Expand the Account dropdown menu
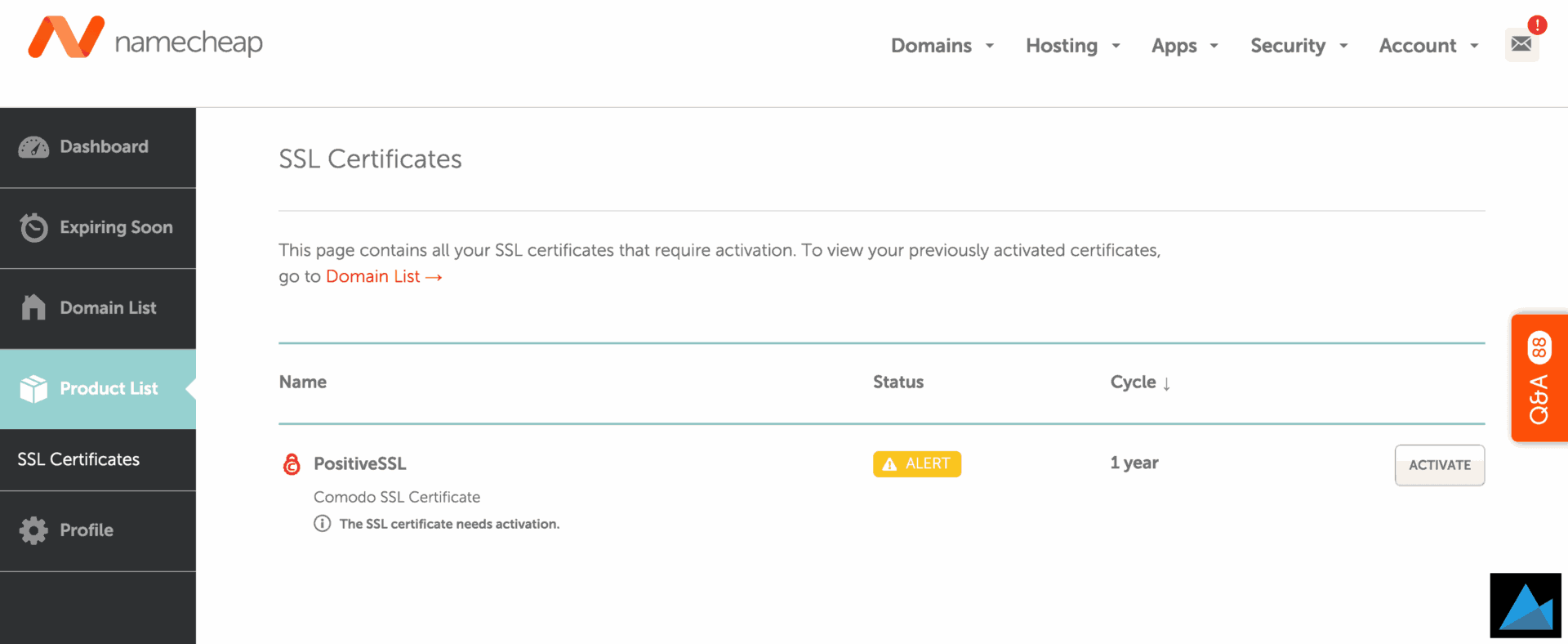 [x=1429, y=46]
